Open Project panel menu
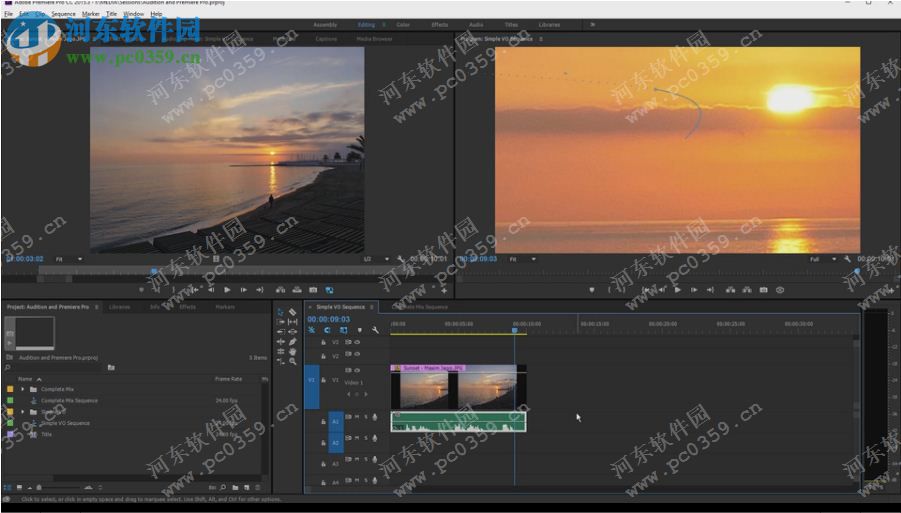This screenshot has height=513, width=901. [x=97, y=307]
